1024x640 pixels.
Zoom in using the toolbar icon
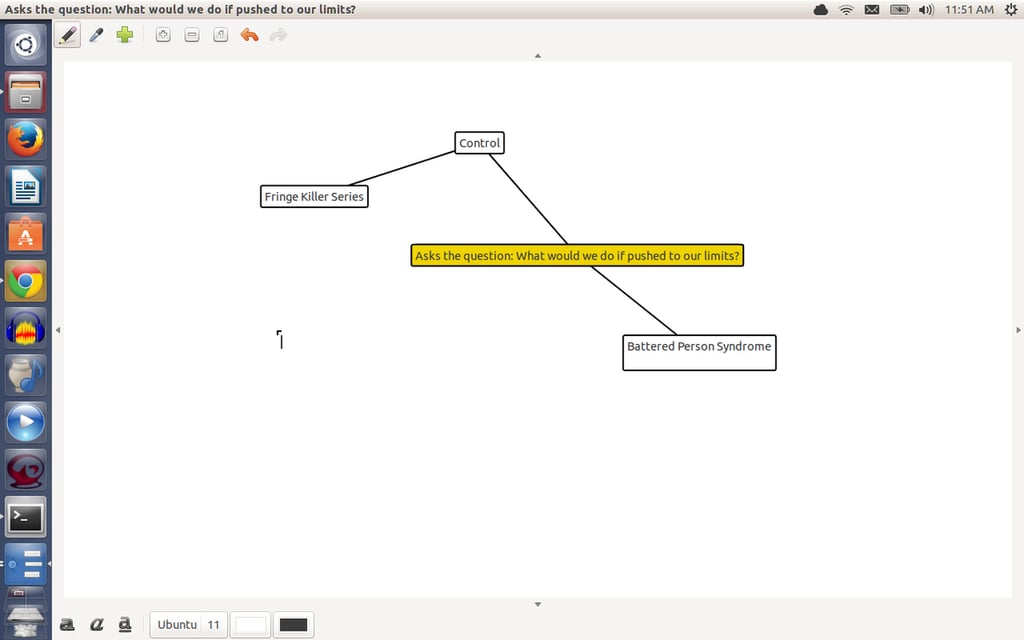[x=163, y=35]
